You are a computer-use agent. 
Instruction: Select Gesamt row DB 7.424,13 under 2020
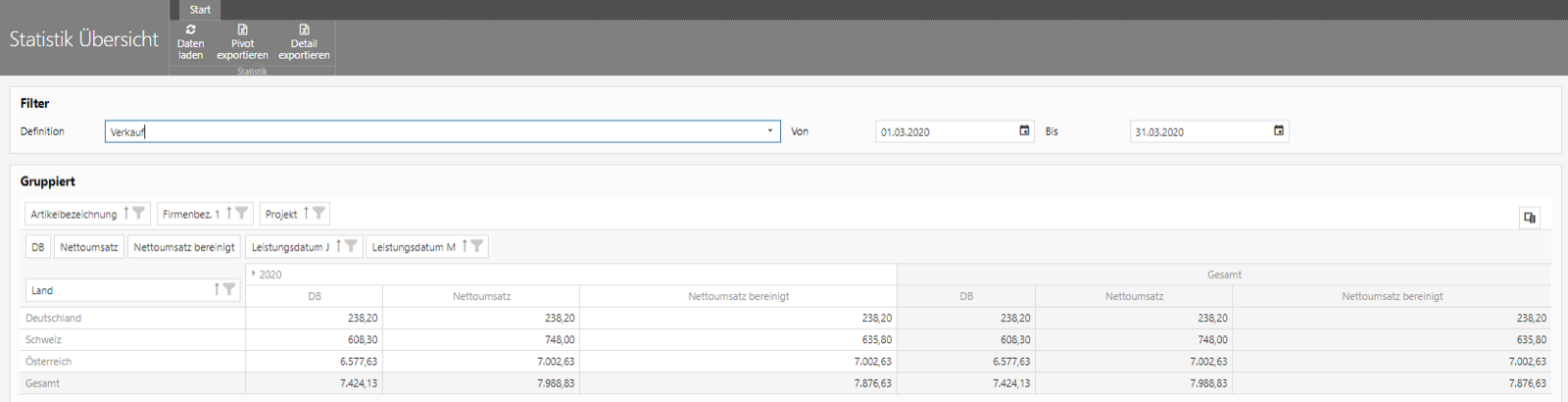point(315,382)
